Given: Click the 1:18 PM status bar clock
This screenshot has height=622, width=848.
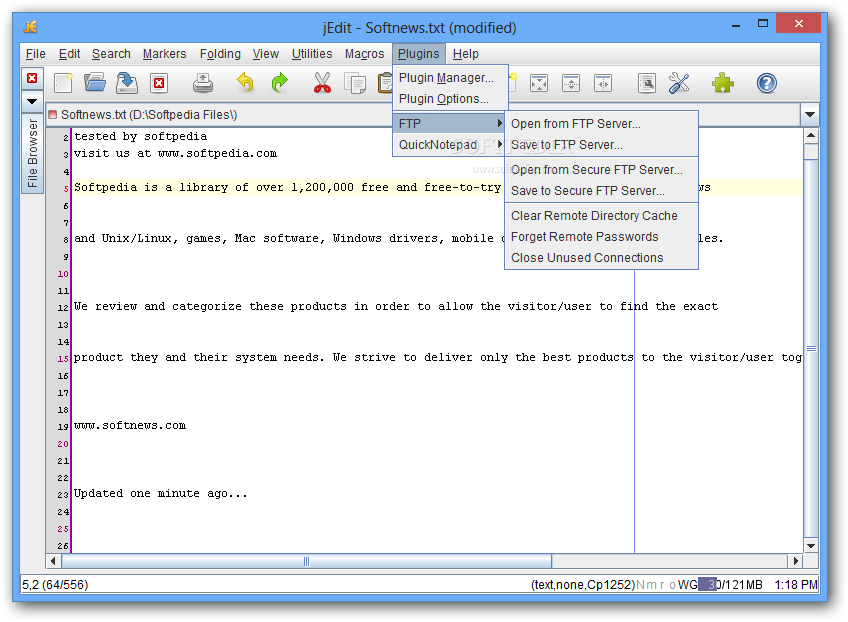Looking at the screenshot, I should click(796, 585).
